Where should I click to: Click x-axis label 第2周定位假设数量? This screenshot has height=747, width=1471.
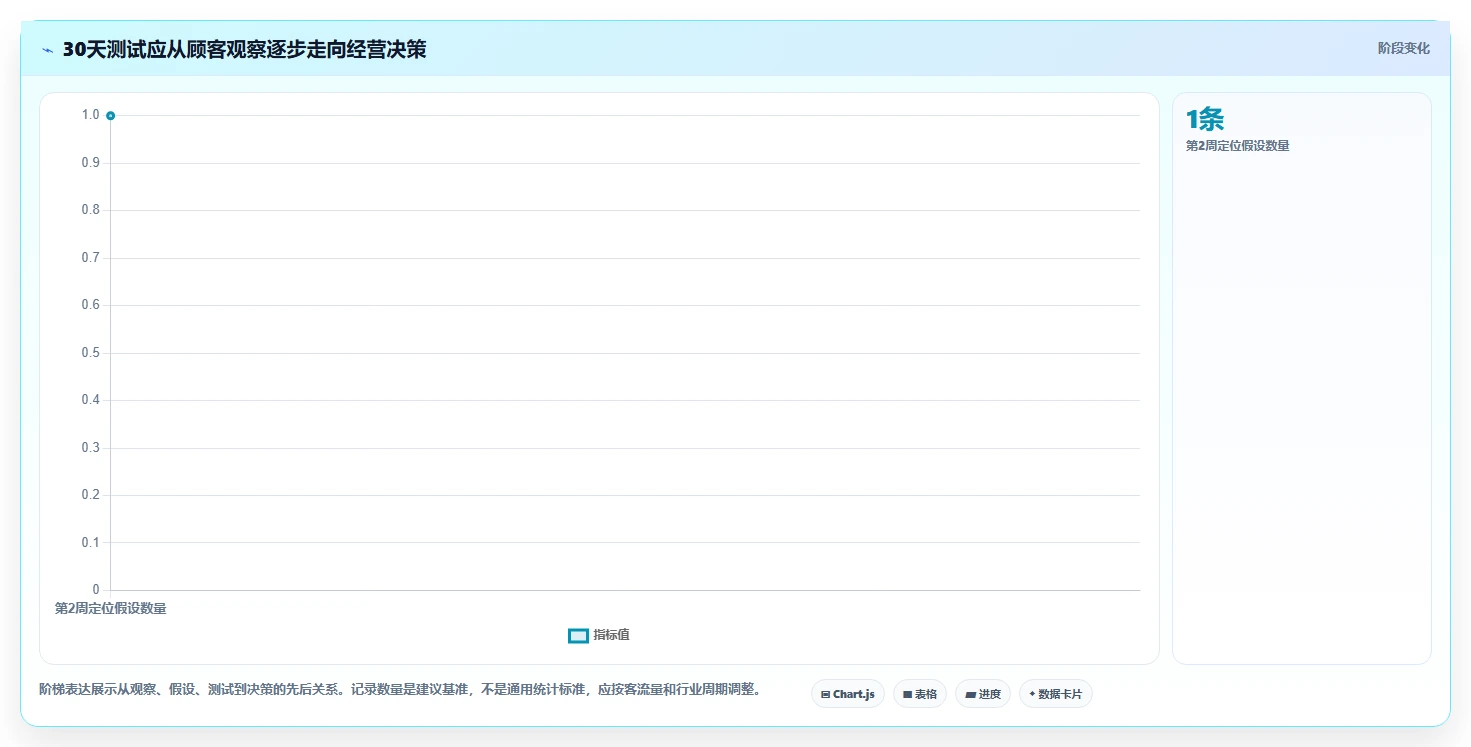[110, 608]
